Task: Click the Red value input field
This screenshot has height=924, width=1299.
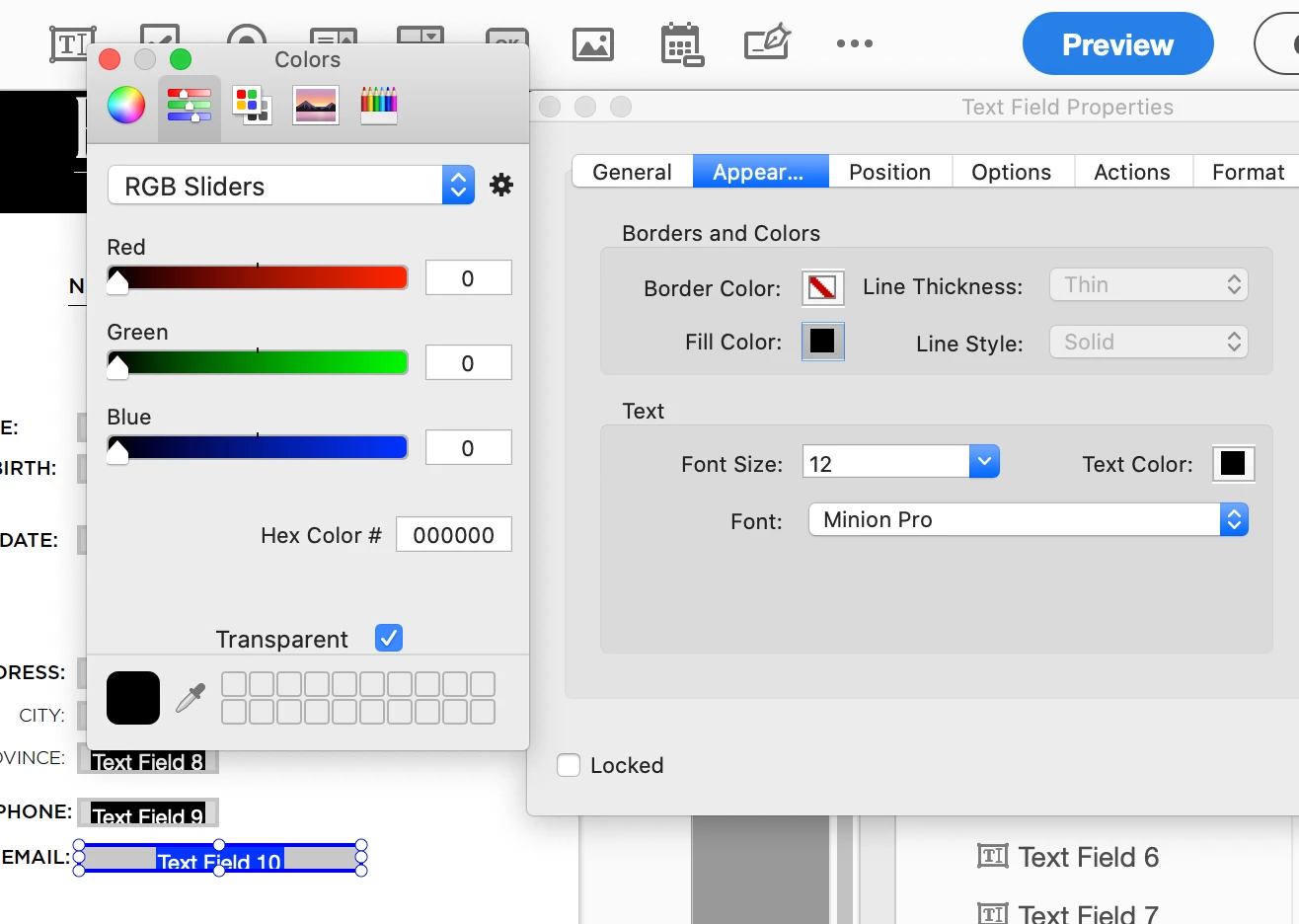Action: (469, 277)
